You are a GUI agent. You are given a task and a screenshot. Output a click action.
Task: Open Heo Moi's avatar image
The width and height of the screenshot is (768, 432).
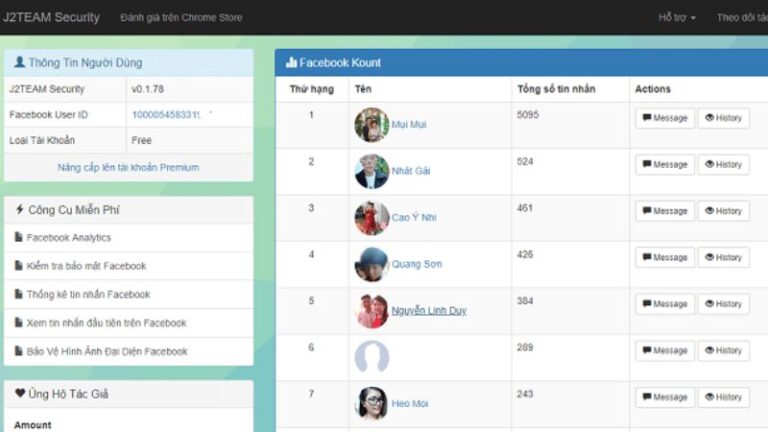tap(371, 403)
